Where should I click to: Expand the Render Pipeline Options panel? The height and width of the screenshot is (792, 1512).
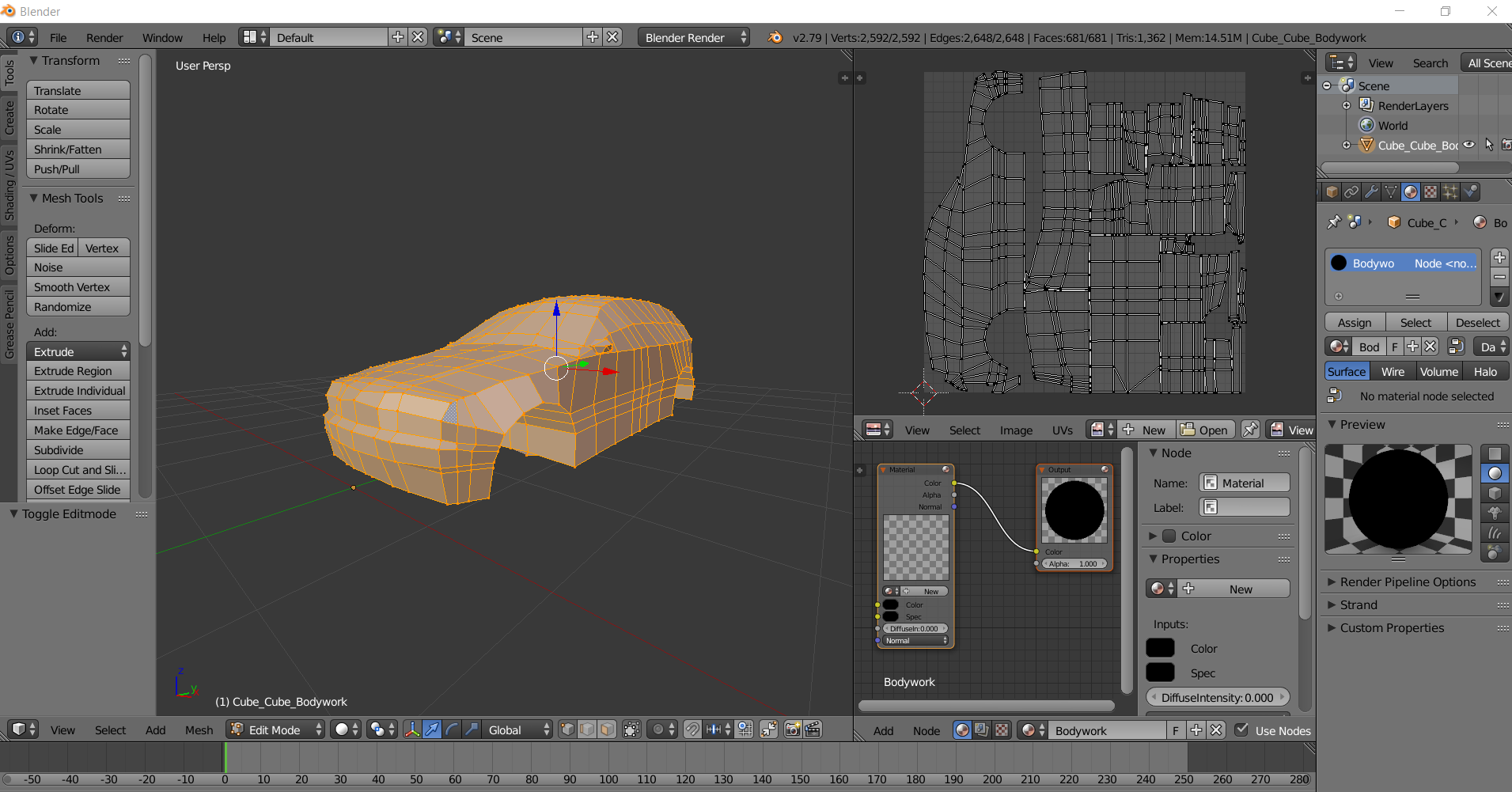[1408, 582]
